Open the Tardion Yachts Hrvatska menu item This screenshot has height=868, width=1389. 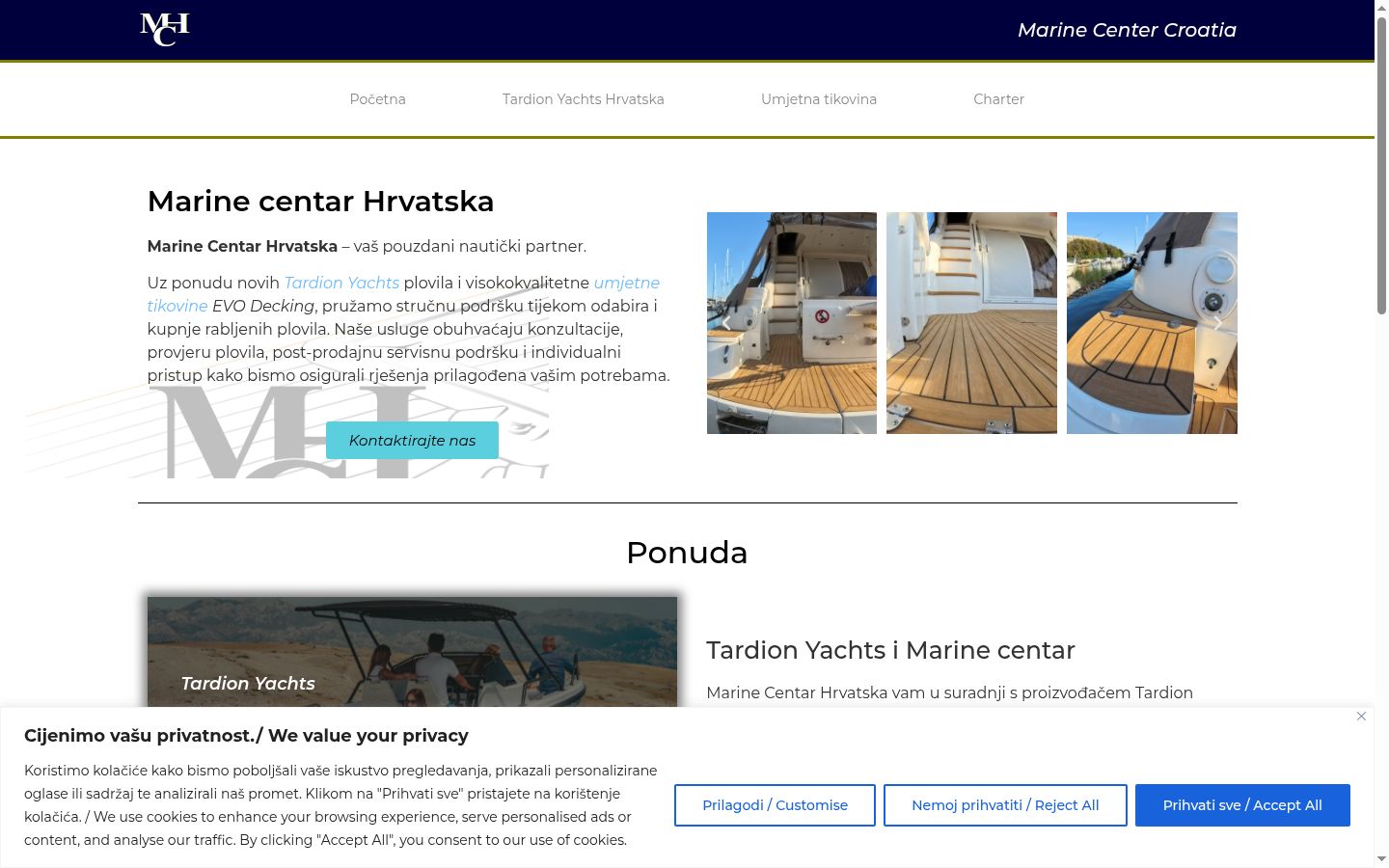pos(584,99)
